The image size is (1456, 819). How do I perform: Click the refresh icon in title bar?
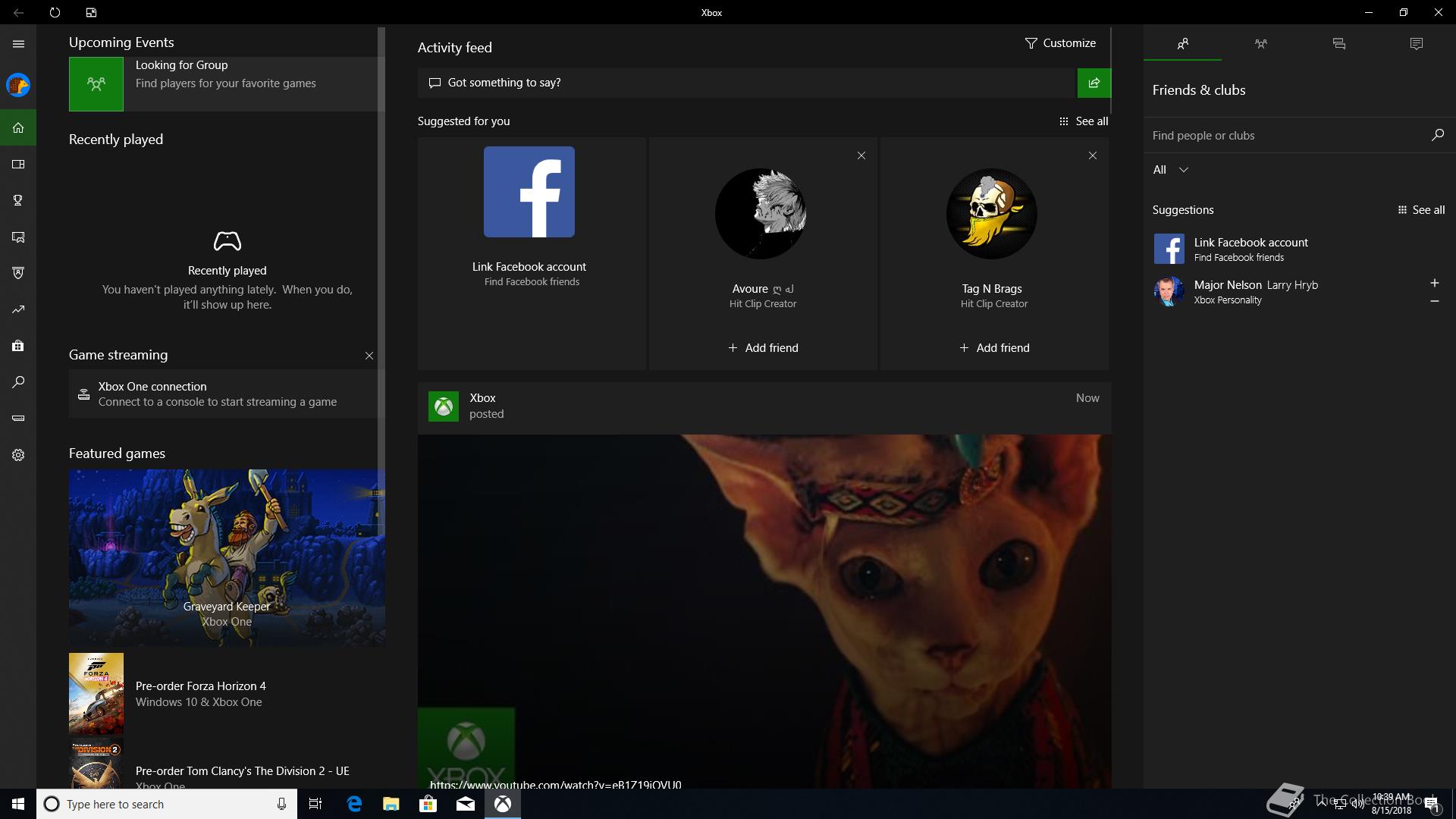(55, 12)
